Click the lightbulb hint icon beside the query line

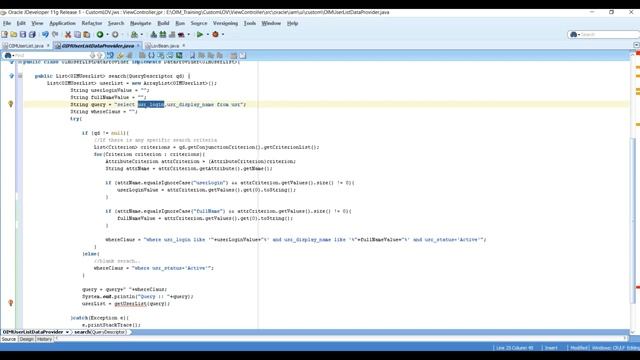[x=11, y=104]
